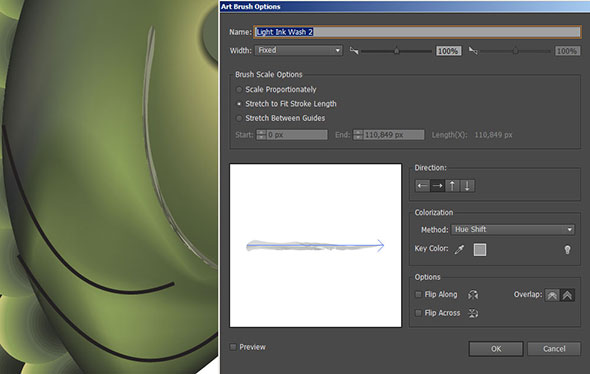Screen dimensions: 590x374
Task: Select Scale Proportionately radio option
Action: click(239, 90)
